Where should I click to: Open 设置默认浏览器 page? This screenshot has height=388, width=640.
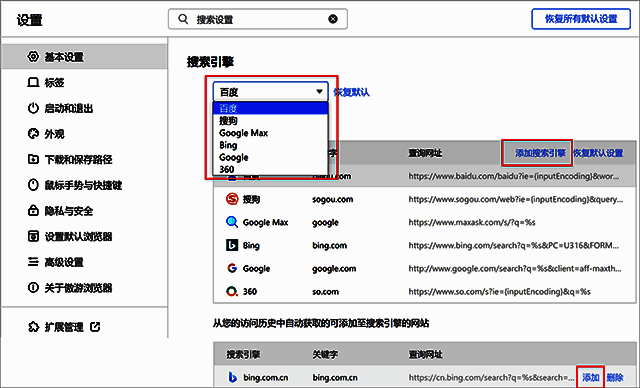(78, 237)
